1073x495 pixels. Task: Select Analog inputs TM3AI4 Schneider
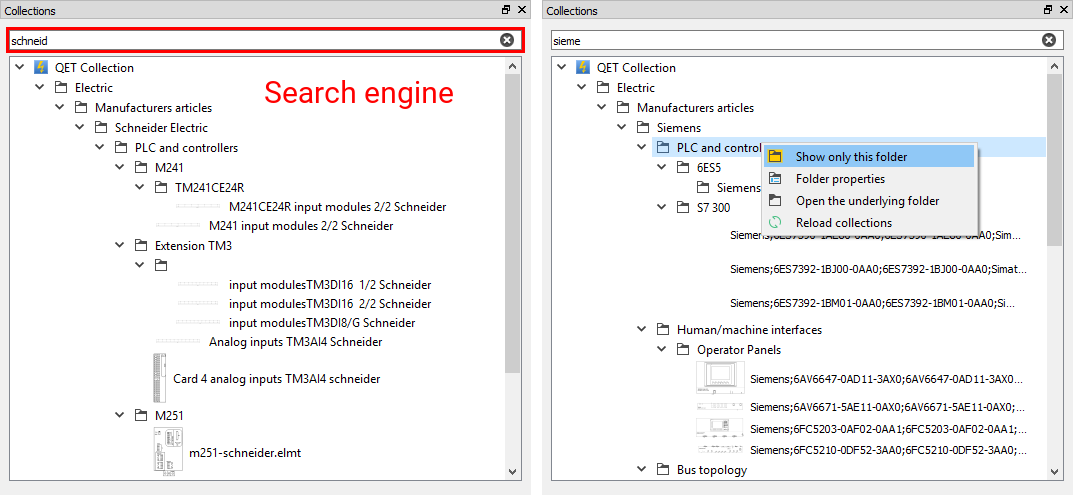pos(295,341)
